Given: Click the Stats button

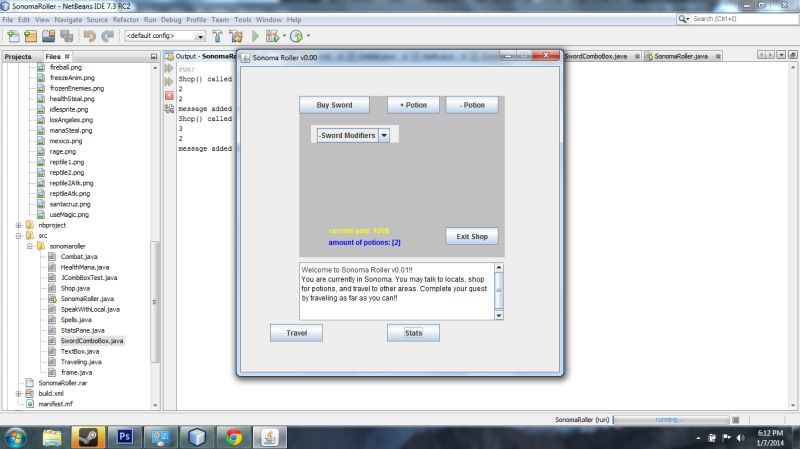Looking at the screenshot, I should 413,333.
